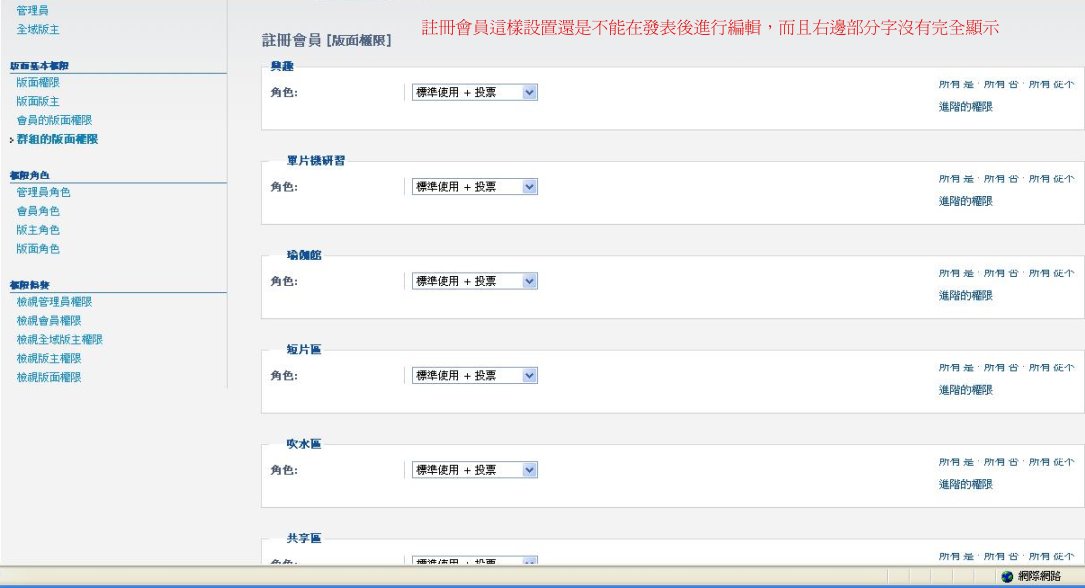Select 所有 從不 for the 吹水區 forum
Image resolution: width=1085 pixels, height=588 pixels.
[x=1051, y=462]
